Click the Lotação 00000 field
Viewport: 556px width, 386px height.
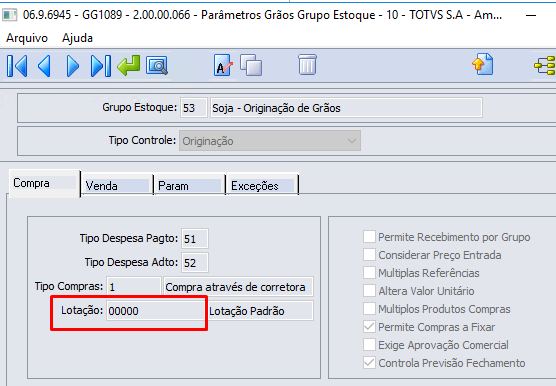click(156, 311)
